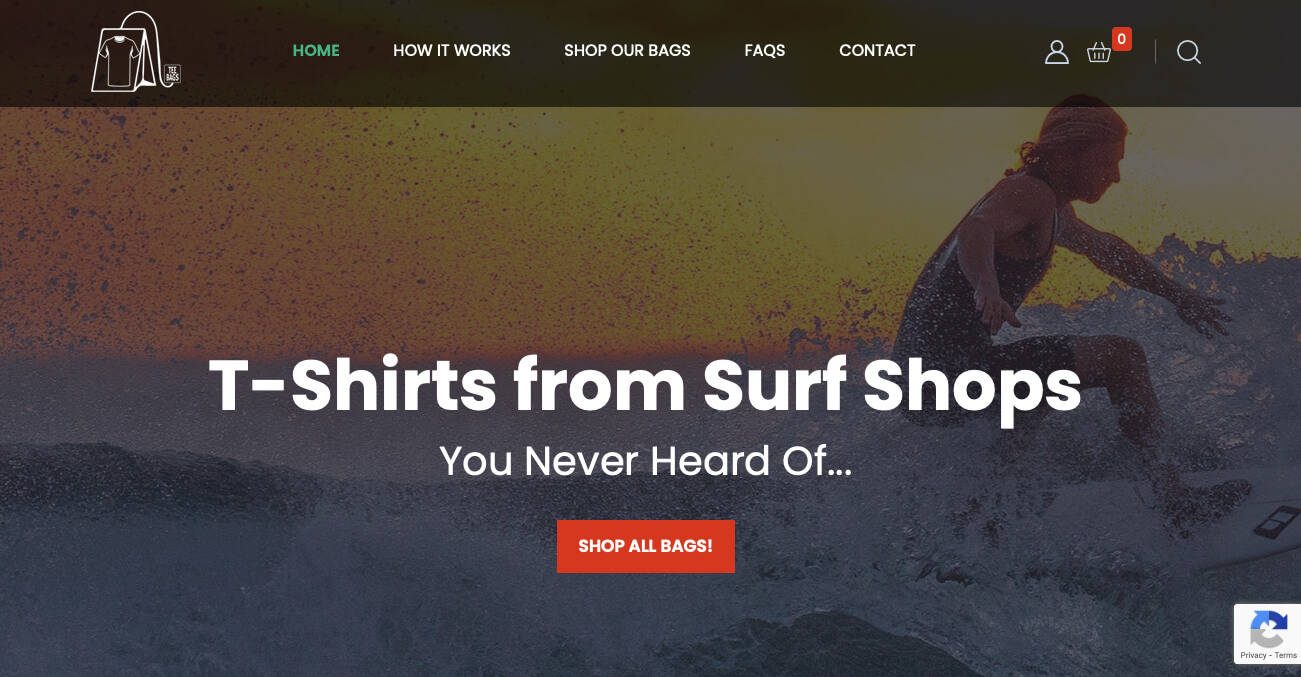Open the user account icon
The image size is (1301, 677).
[x=1057, y=52]
